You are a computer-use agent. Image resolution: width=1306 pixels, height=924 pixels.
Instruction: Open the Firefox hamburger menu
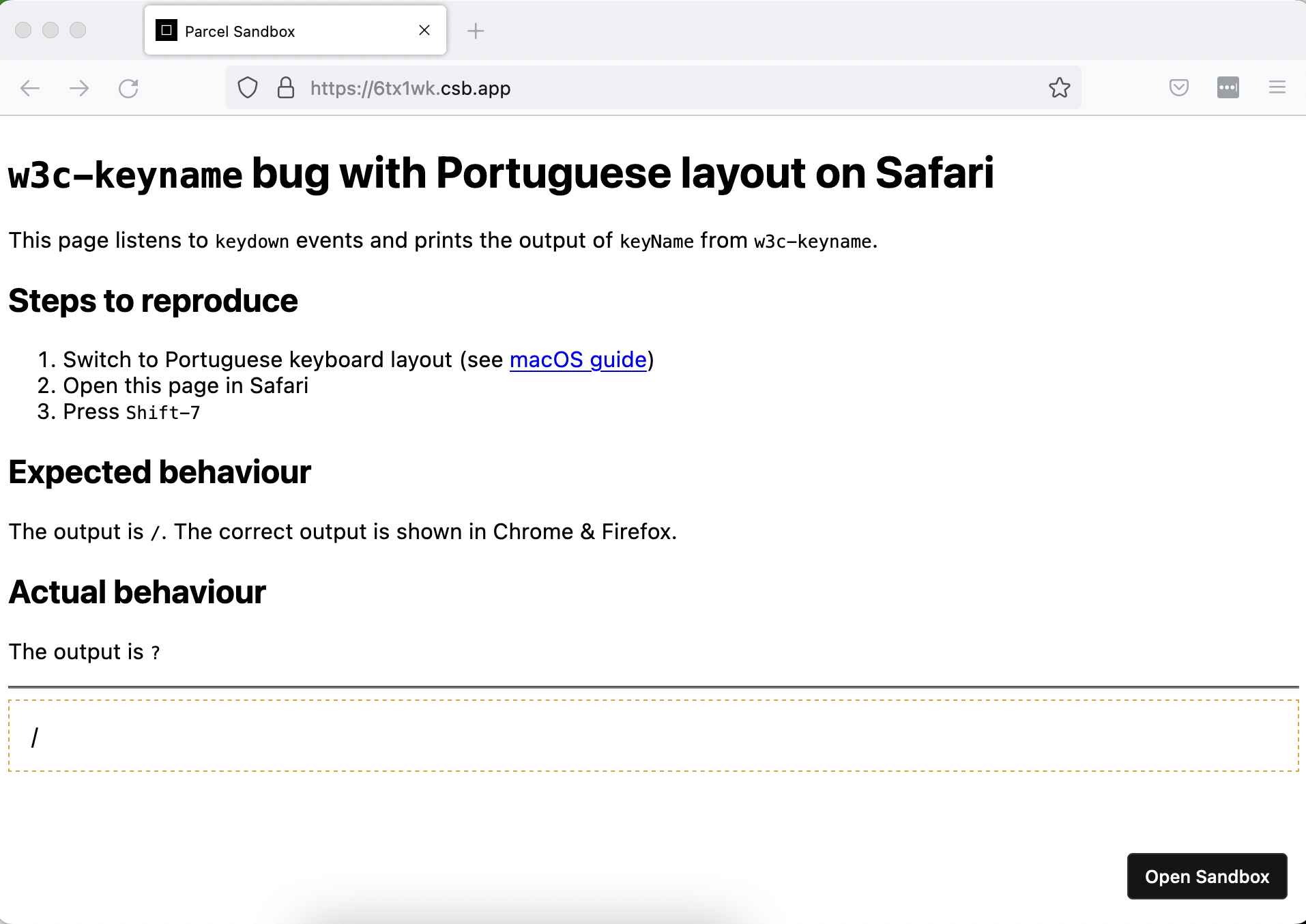(1277, 87)
